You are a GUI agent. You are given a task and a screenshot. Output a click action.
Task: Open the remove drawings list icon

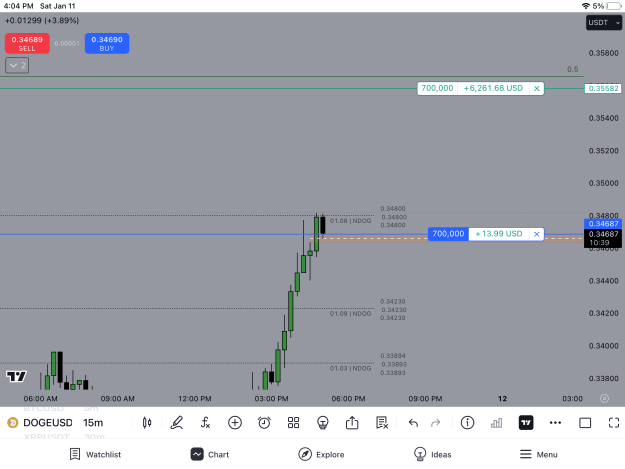(x=382, y=423)
